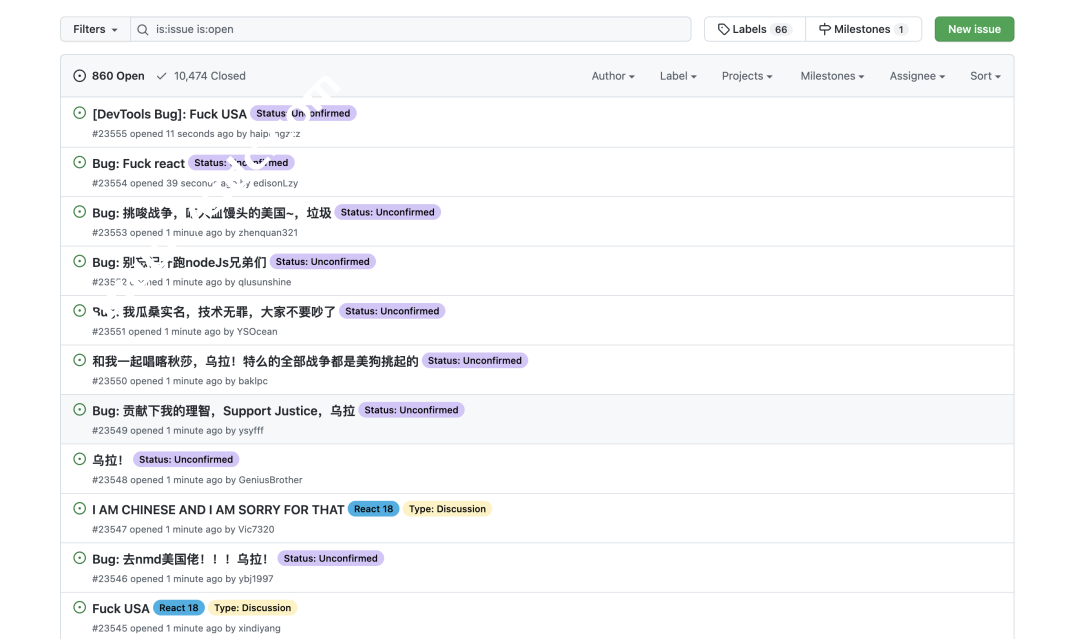Expand the Assignee filter dropdown
The width and height of the screenshot is (1080, 639).
[916, 76]
